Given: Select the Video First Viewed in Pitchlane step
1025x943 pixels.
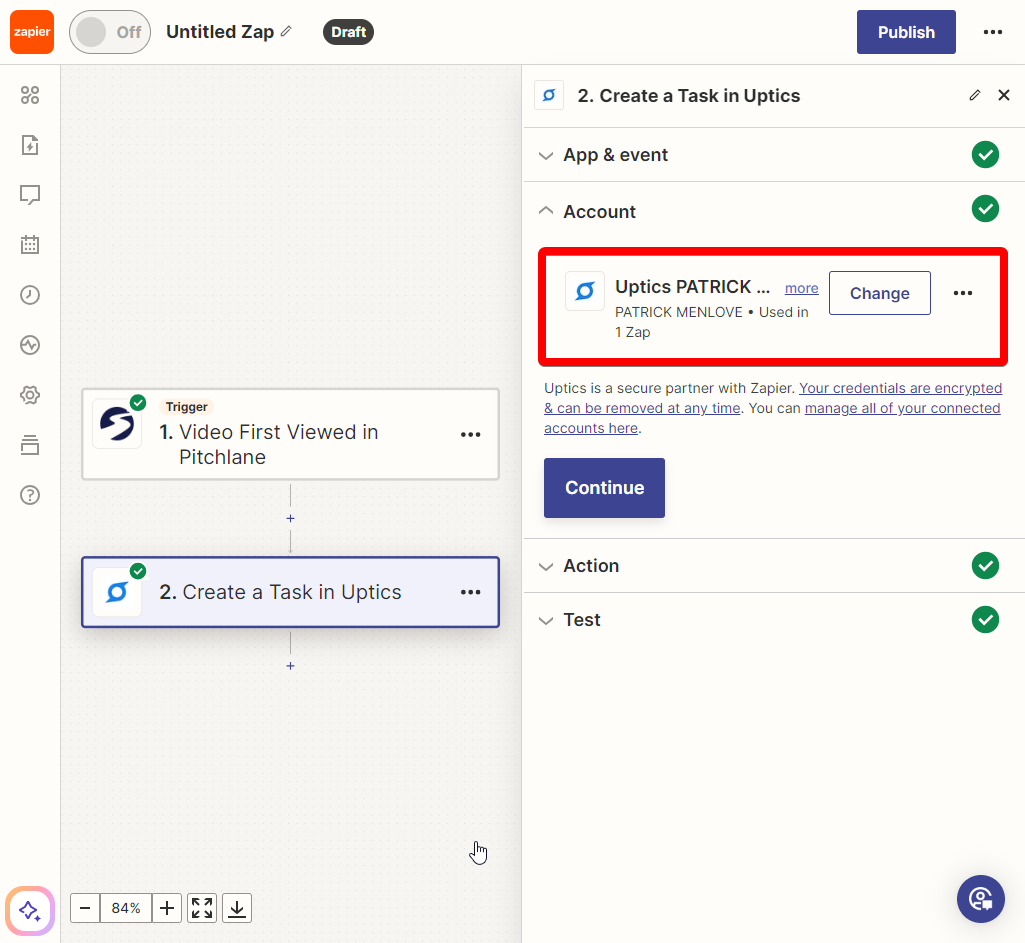Looking at the screenshot, I should (290, 435).
